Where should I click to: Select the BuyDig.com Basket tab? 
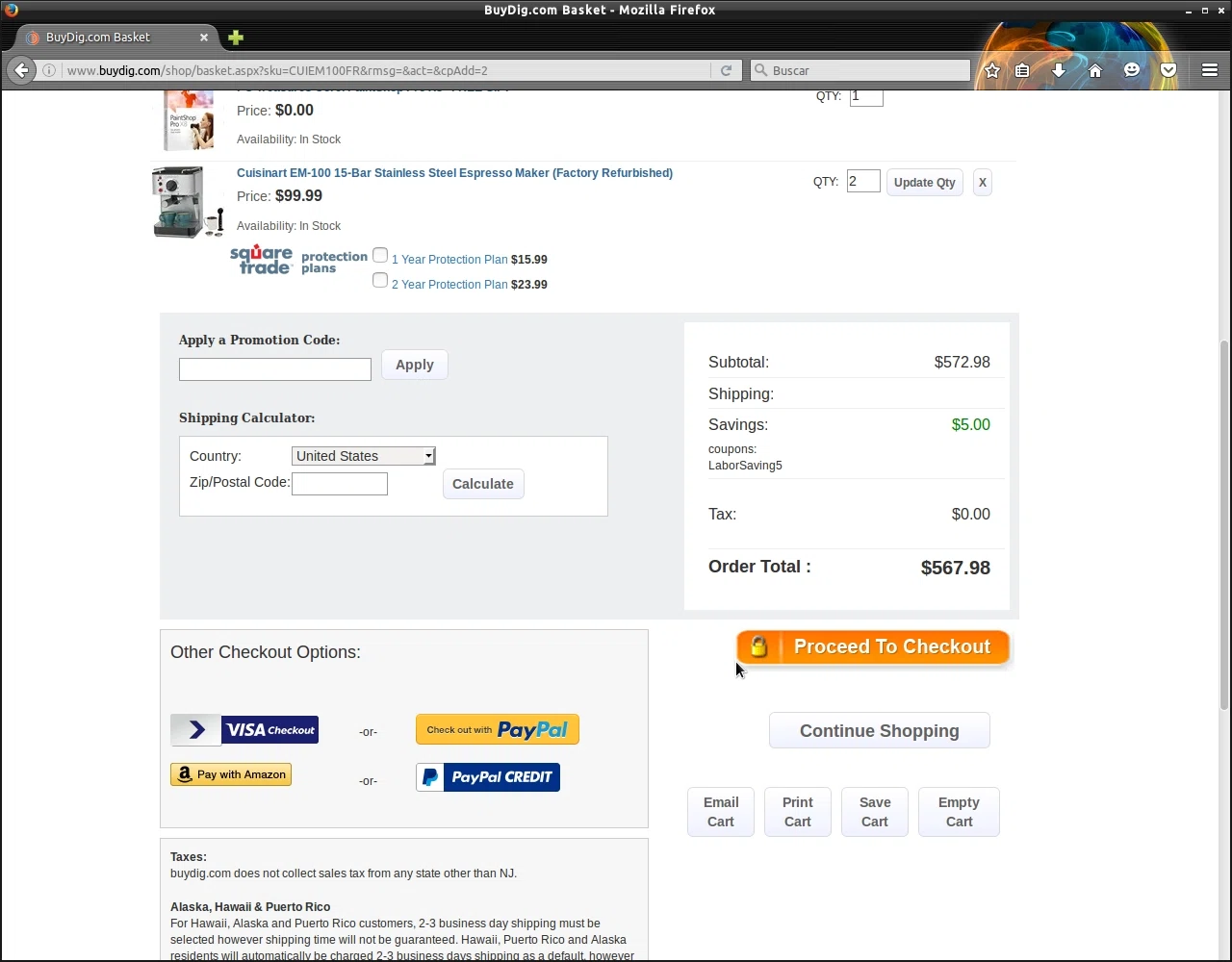[115, 38]
